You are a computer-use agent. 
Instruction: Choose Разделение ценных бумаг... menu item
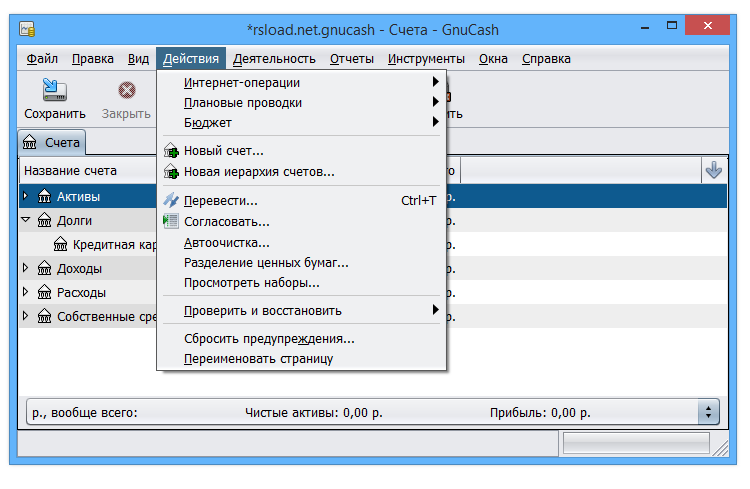[301, 262]
